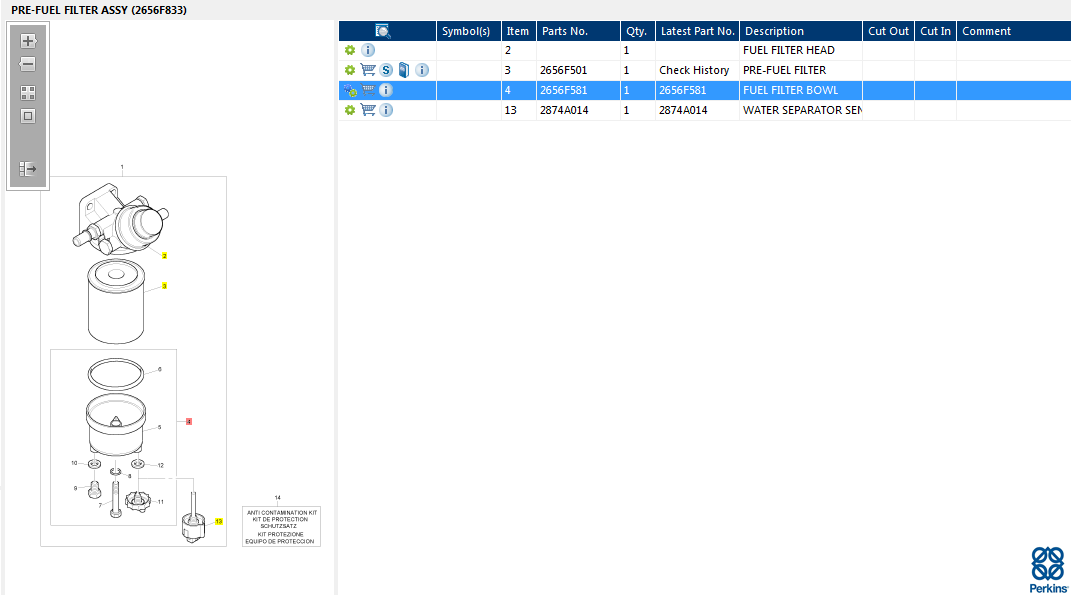
Task: Click part number 2874A014 in Parts No. column
Action: pyautogui.click(x=579, y=109)
